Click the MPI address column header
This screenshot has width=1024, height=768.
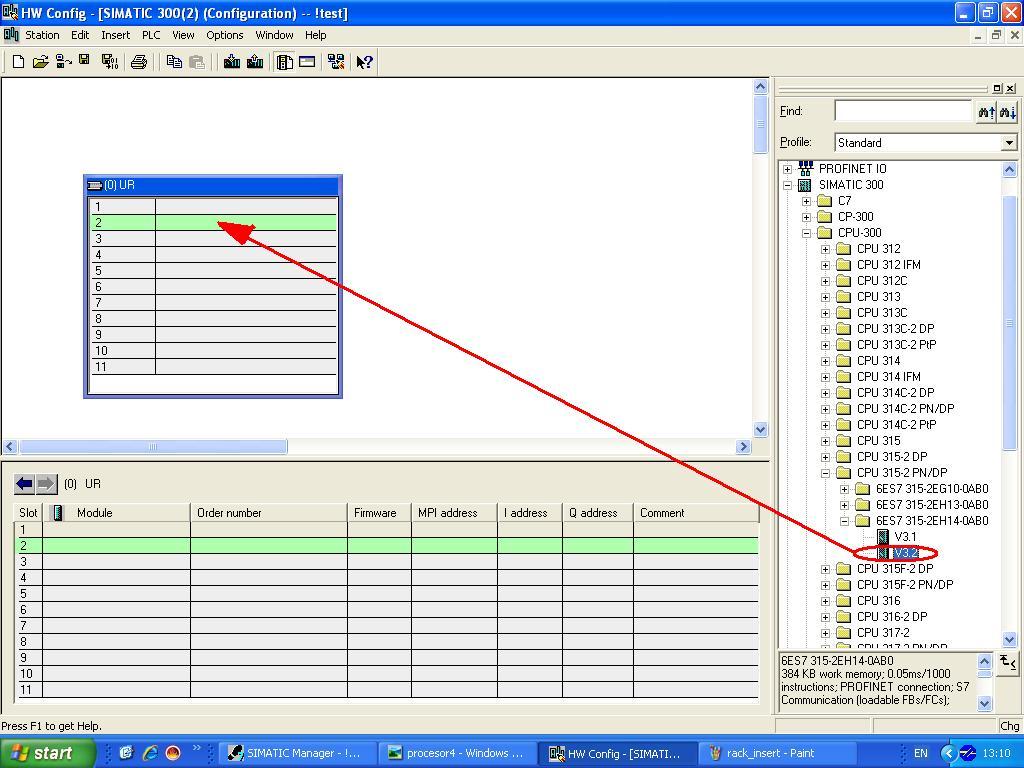(454, 513)
